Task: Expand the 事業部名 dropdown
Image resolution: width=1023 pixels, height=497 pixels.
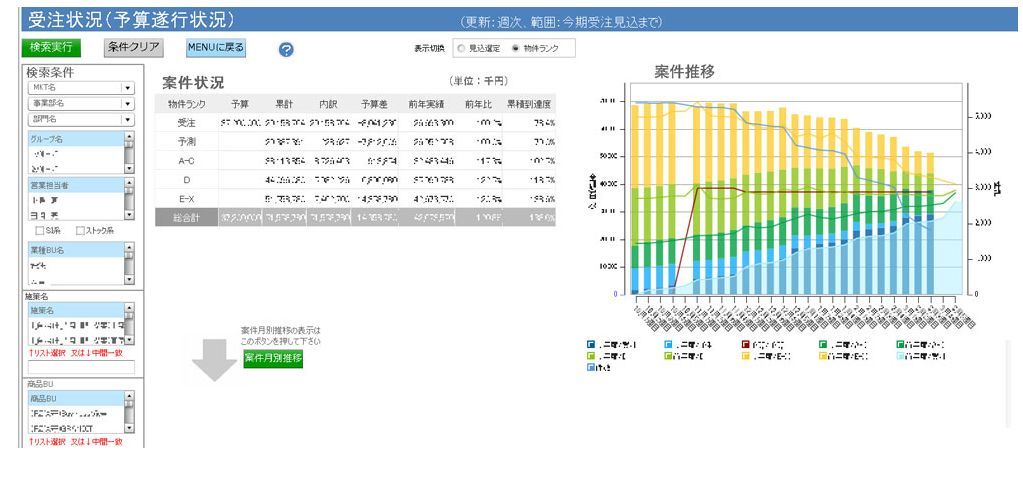Action: (x=127, y=103)
